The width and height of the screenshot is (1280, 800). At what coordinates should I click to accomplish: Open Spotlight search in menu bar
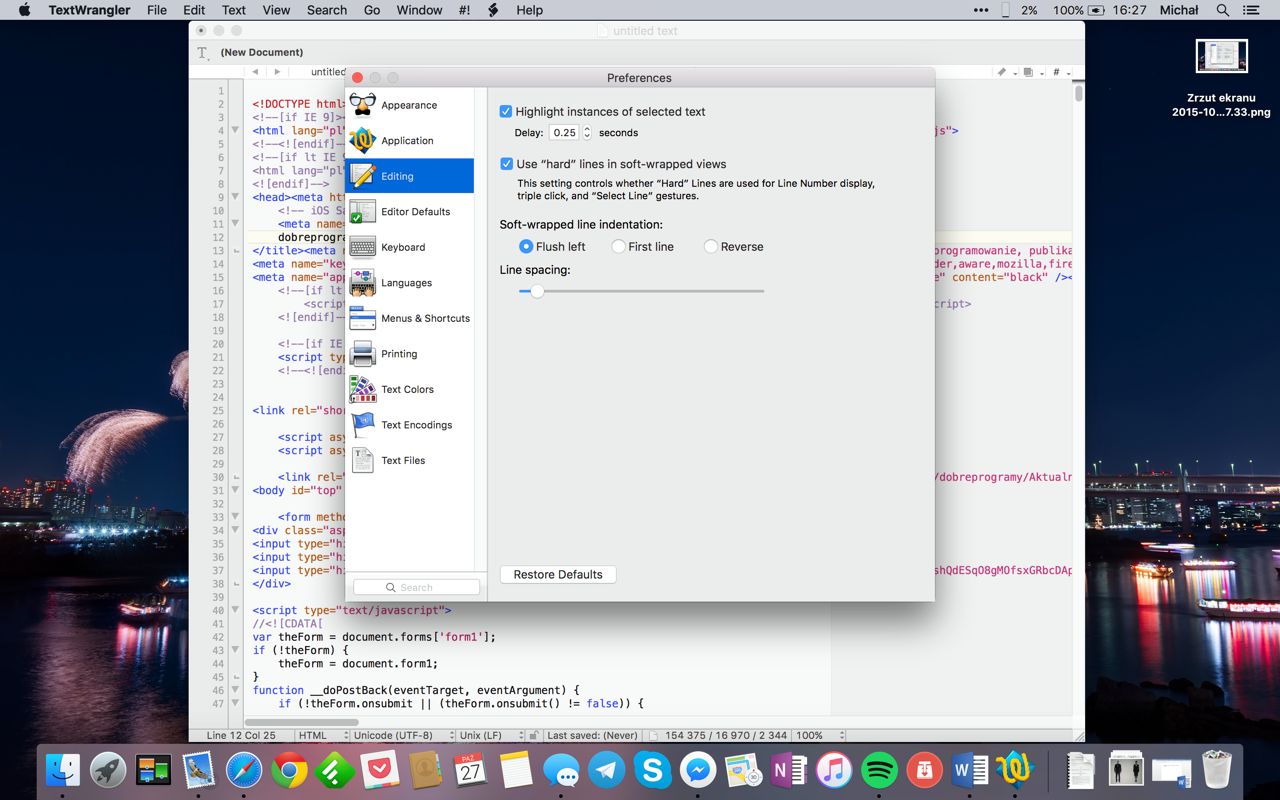click(1222, 10)
